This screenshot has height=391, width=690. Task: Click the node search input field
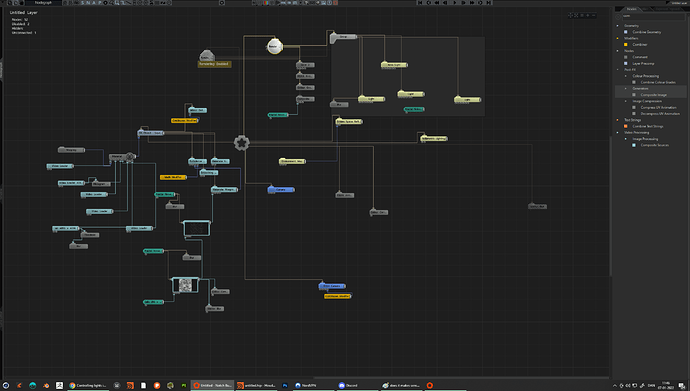coord(653,16)
